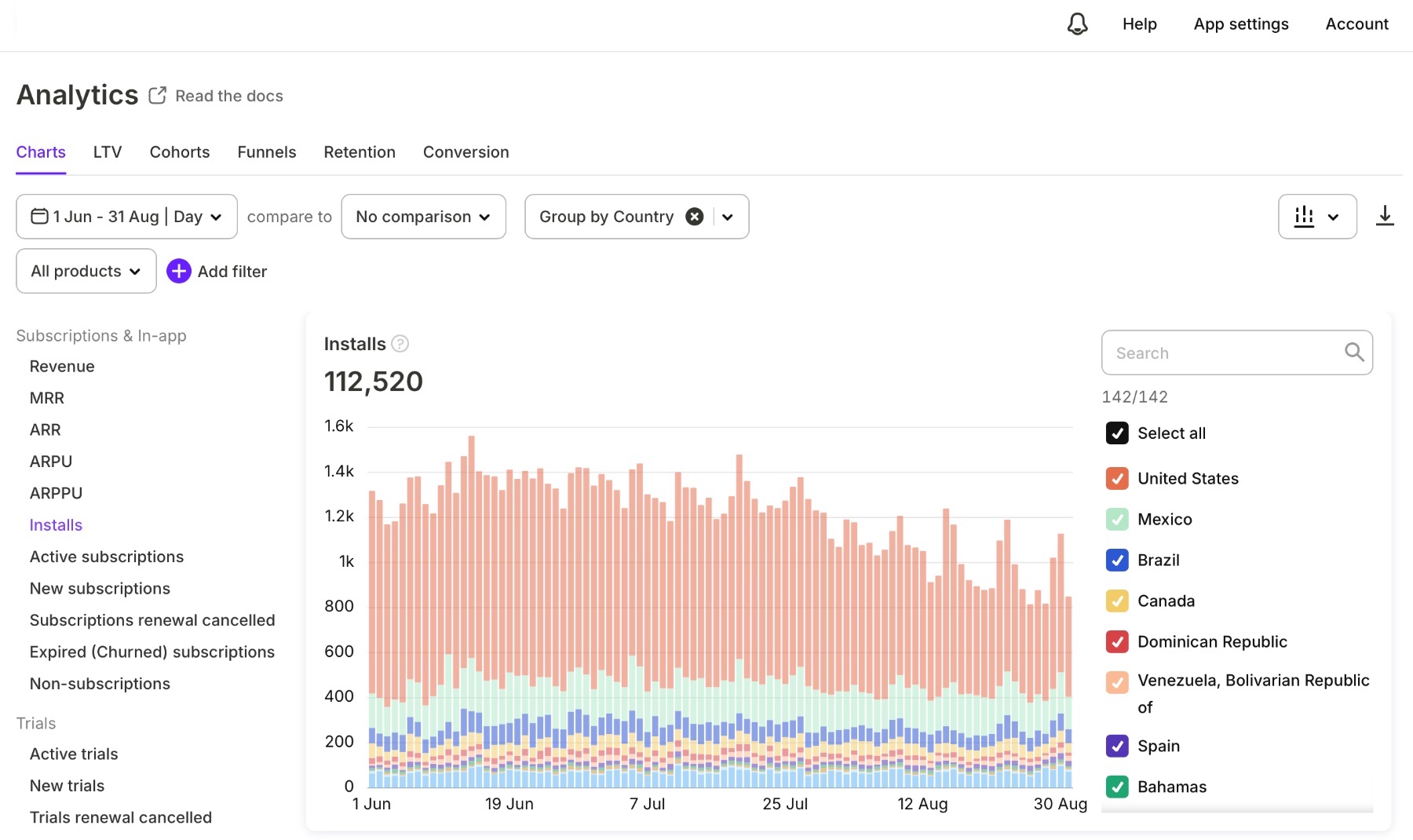Screen dimensions: 1413x840
Task: Click the Installs help question mark icon
Action: pyautogui.click(x=400, y=344)
